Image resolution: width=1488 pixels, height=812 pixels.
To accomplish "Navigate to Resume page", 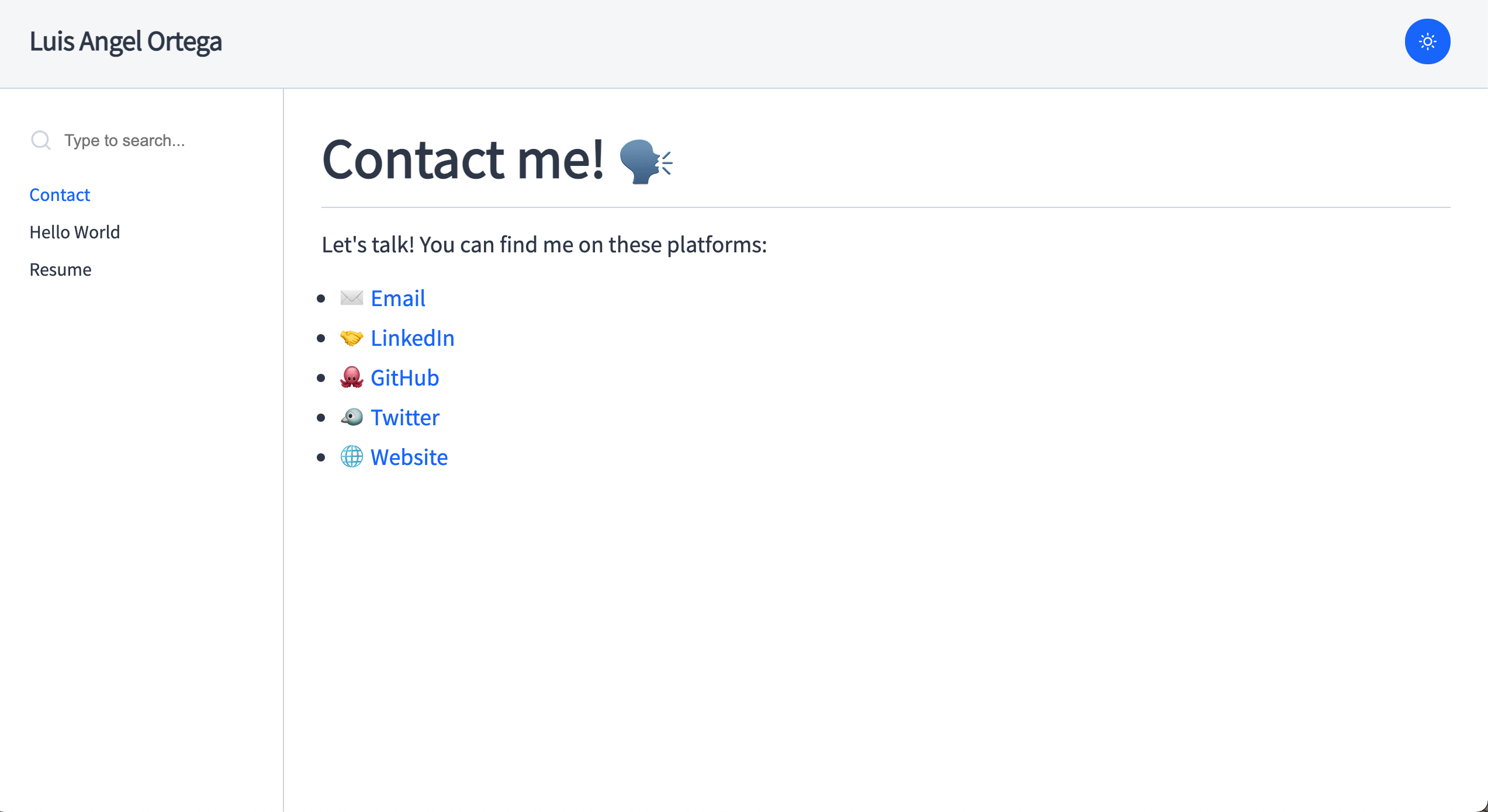I will pyautogui.click(x=60, y=269).
